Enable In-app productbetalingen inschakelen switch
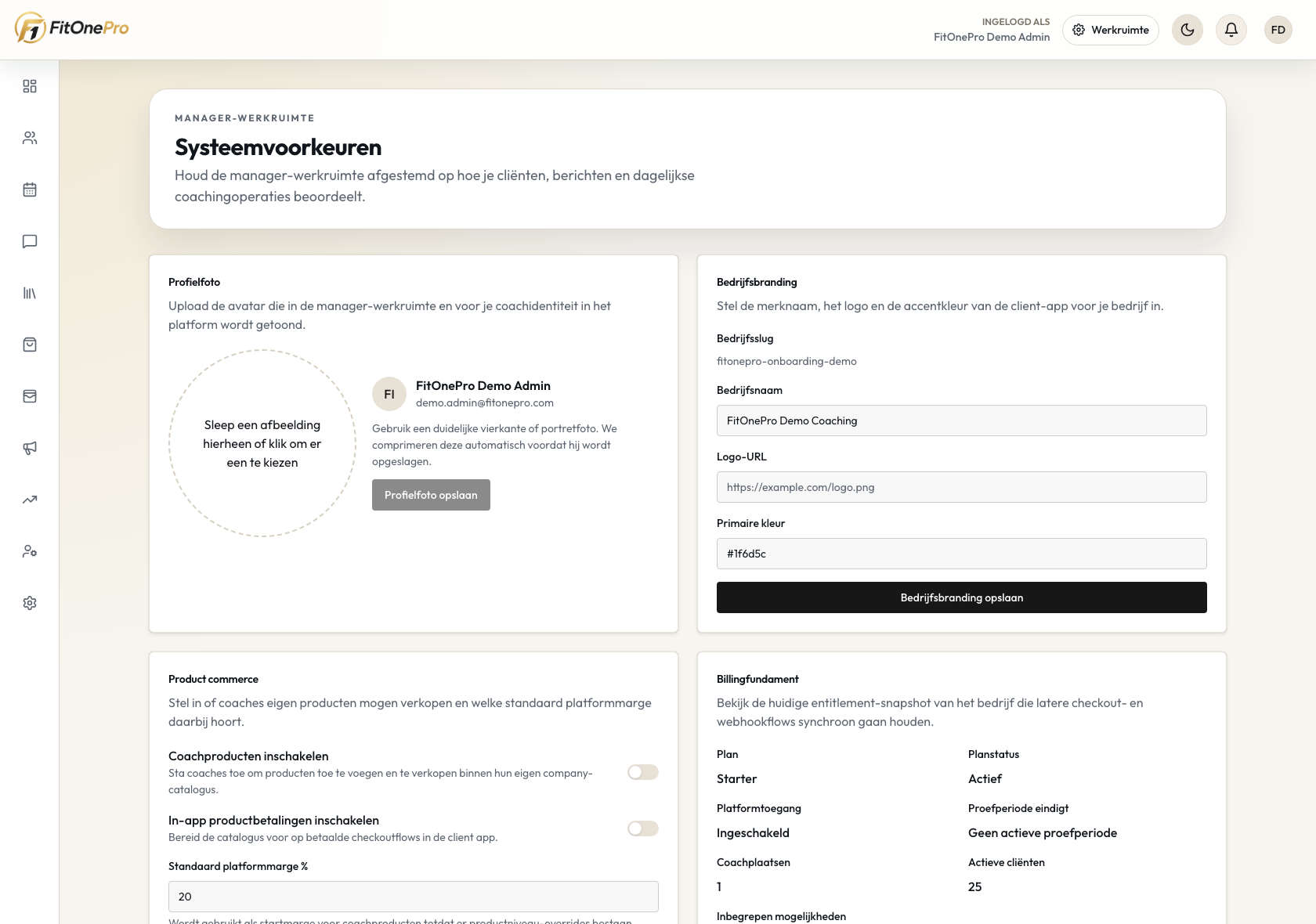Screen dimensions: 1316x924 coord(643,828)
